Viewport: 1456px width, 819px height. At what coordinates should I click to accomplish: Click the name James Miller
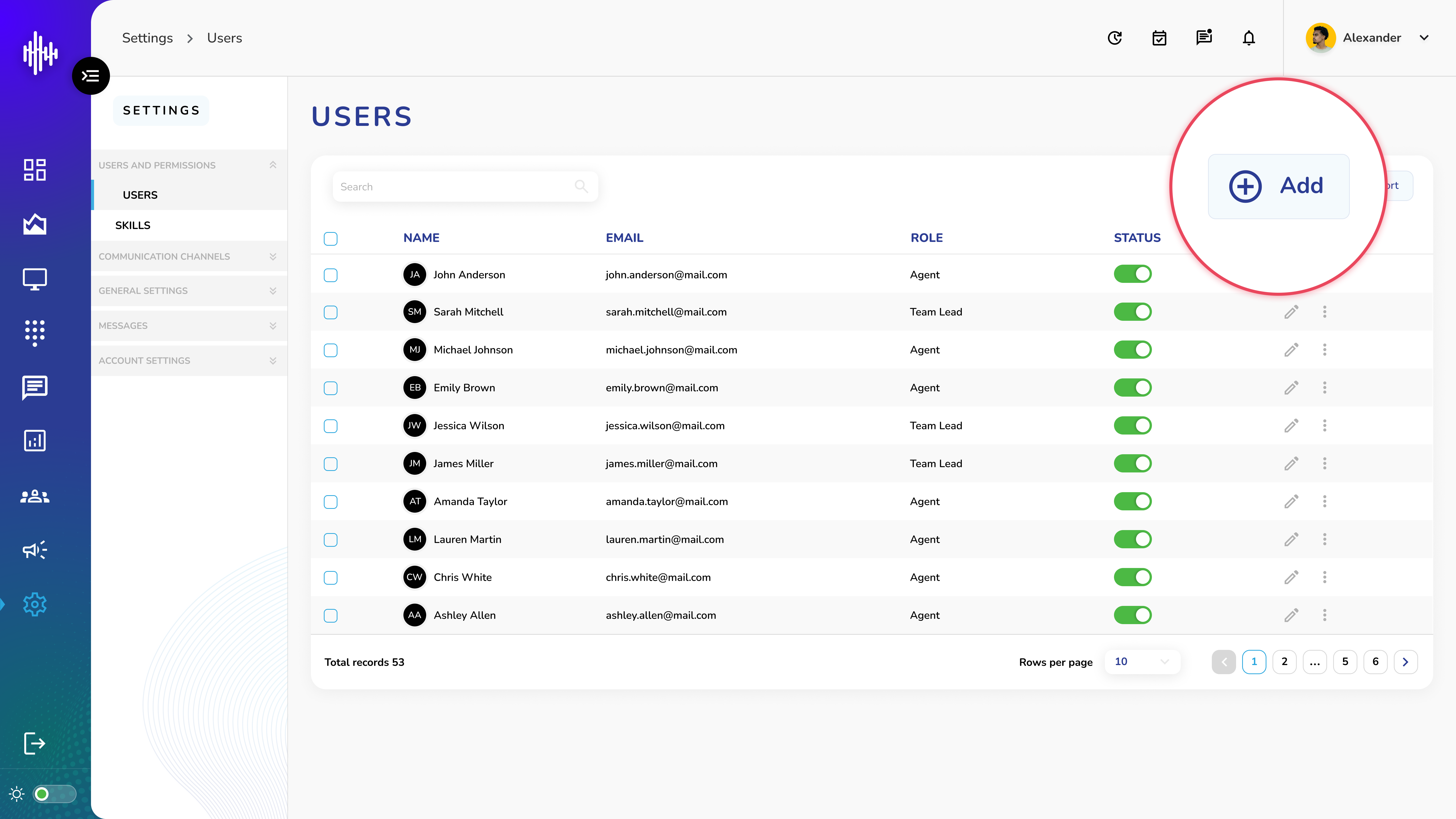(464, 464)
